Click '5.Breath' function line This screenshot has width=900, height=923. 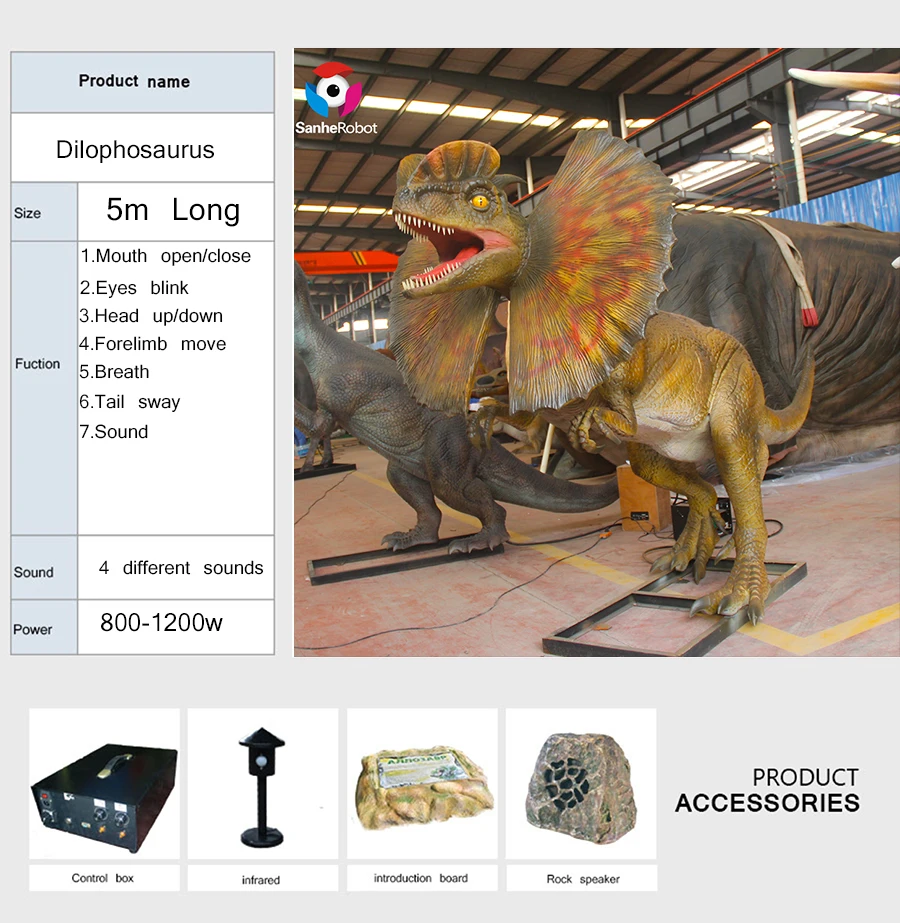coord(114,372)
